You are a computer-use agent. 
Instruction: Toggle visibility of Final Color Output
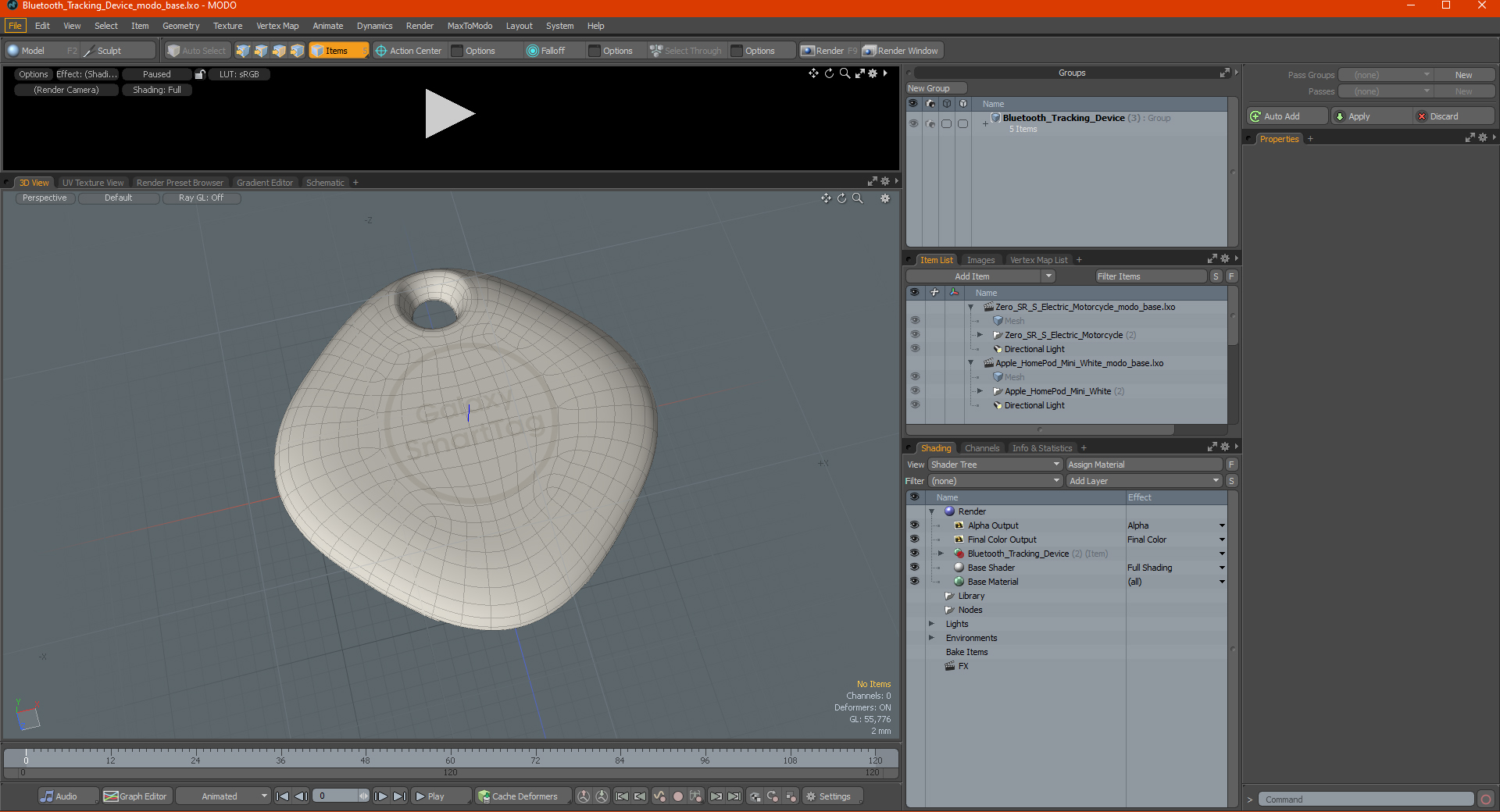(915, 540)
